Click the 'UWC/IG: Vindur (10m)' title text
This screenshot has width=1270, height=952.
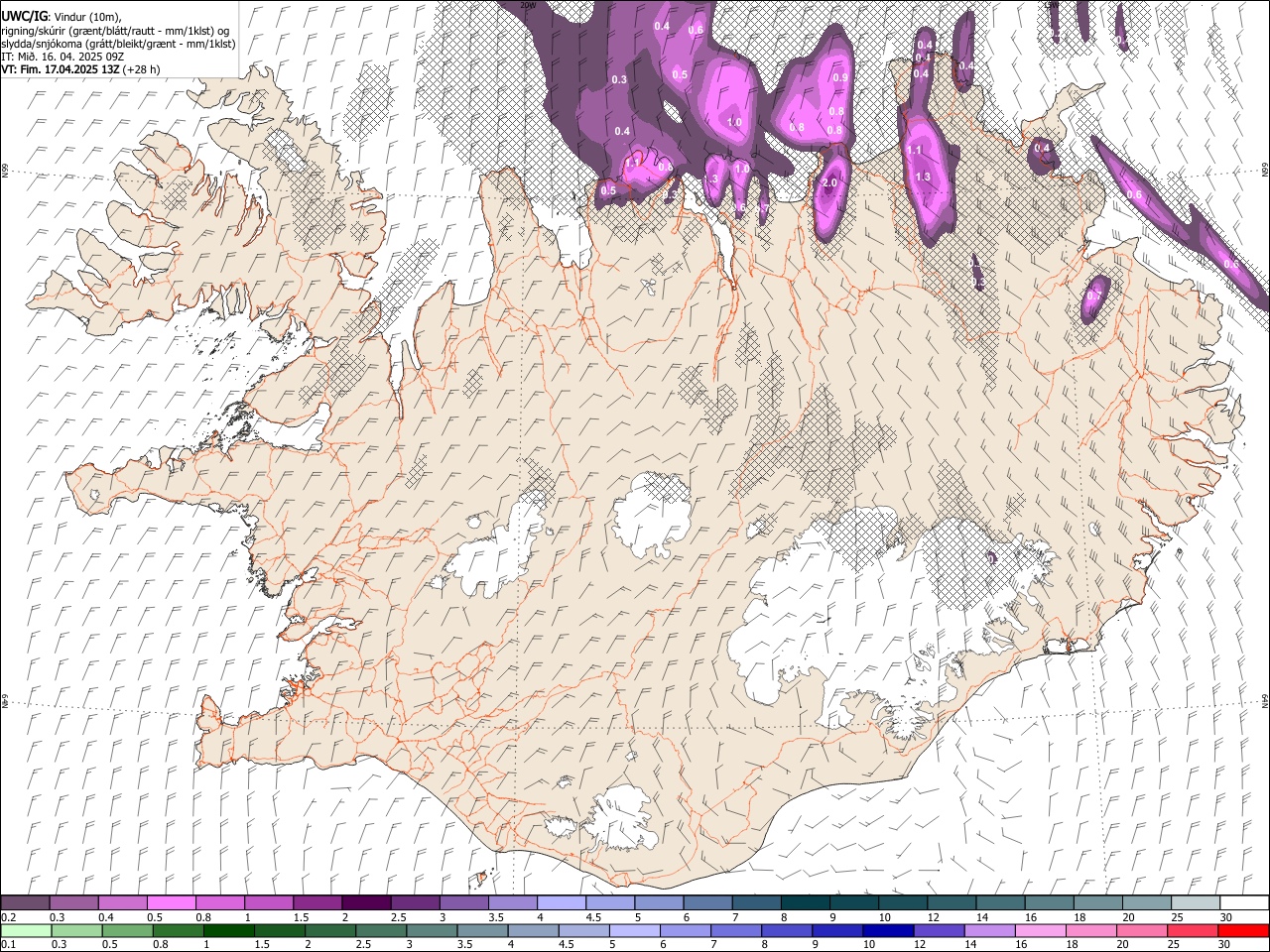tap(61, 17)
